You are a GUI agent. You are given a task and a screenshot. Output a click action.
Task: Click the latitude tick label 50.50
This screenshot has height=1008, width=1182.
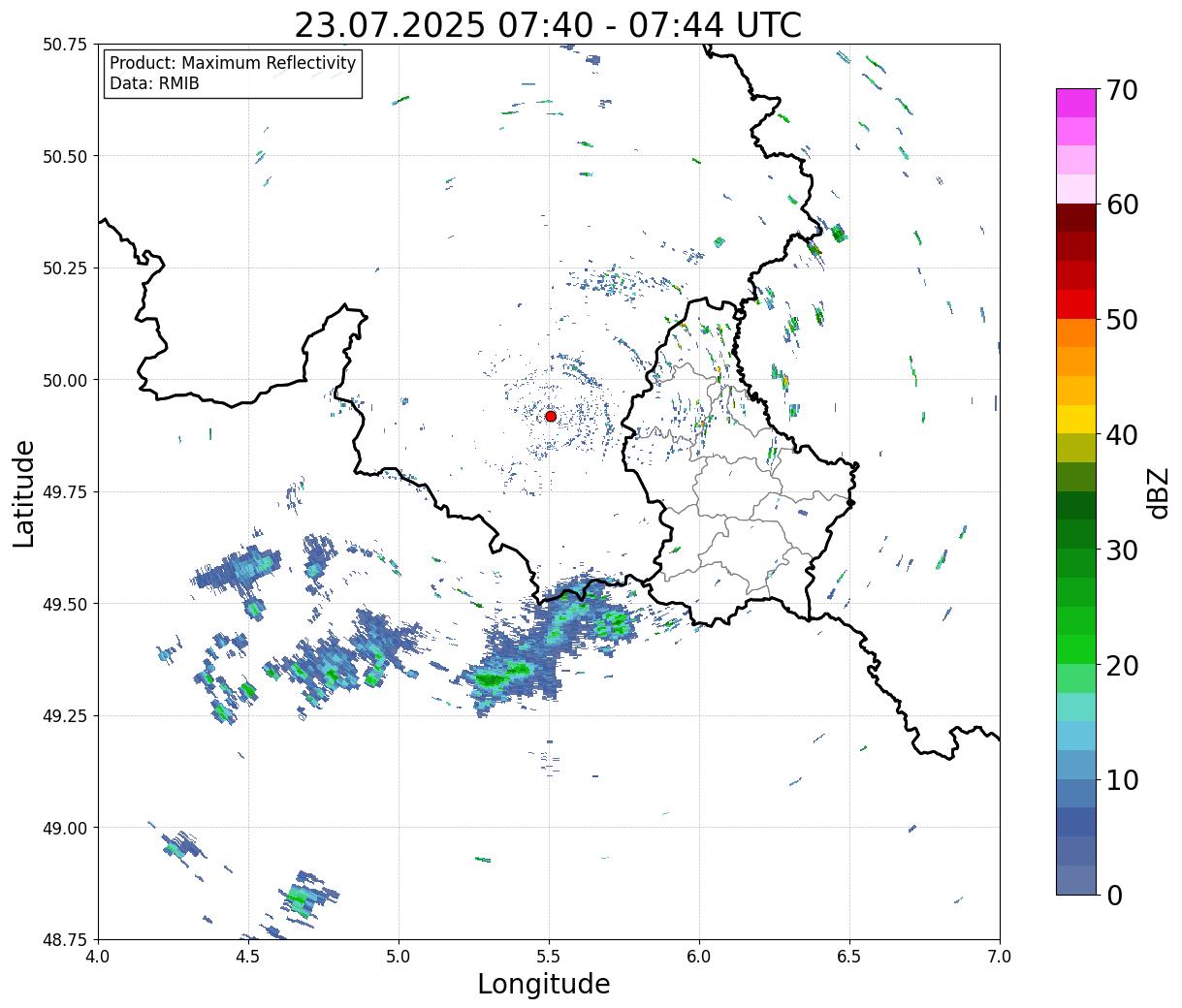(x=65, y=156)
